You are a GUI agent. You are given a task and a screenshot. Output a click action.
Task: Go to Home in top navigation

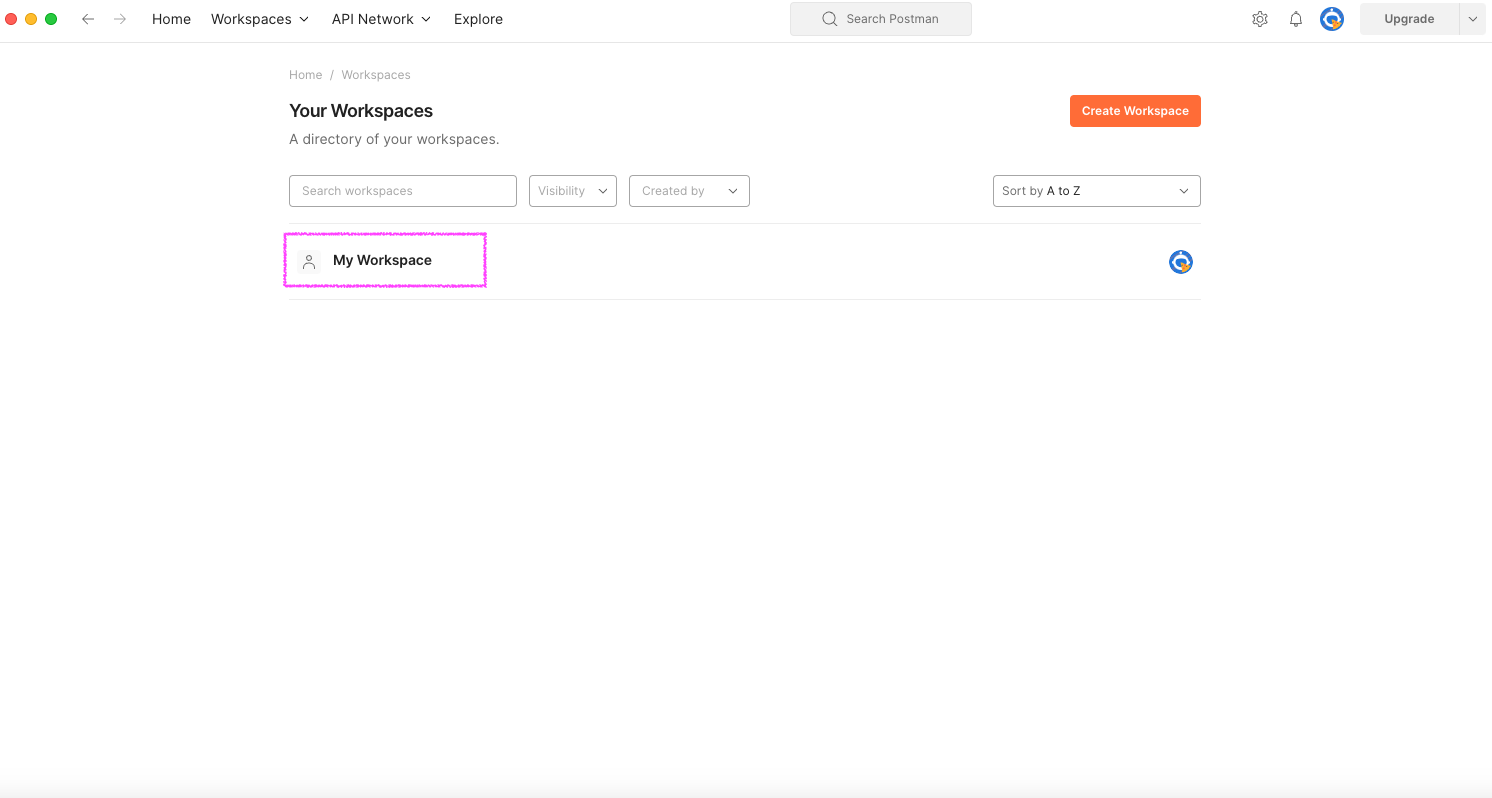(x=171, y=19)
